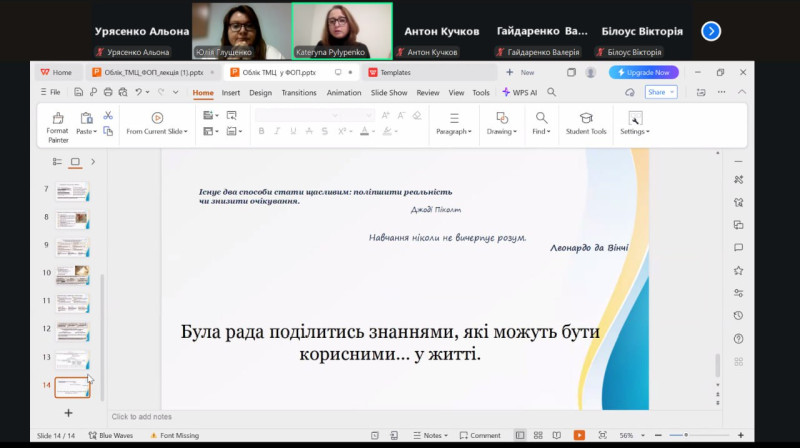This screenshot has height=448, width=800.
Task: Switch to the Insert ribbon tab
Action: click(x=231, y=92)
